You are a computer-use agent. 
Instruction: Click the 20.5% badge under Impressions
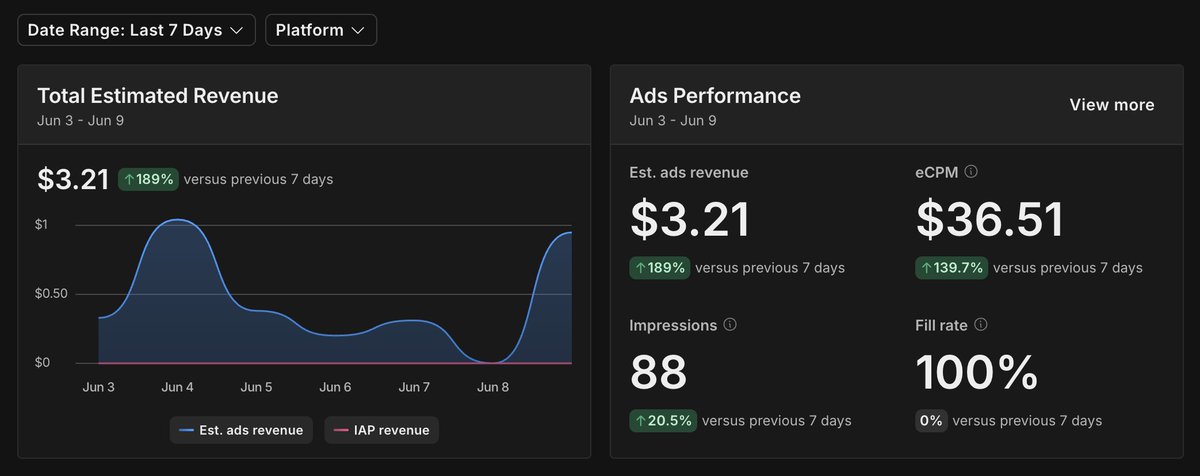[x=663, y=421]
